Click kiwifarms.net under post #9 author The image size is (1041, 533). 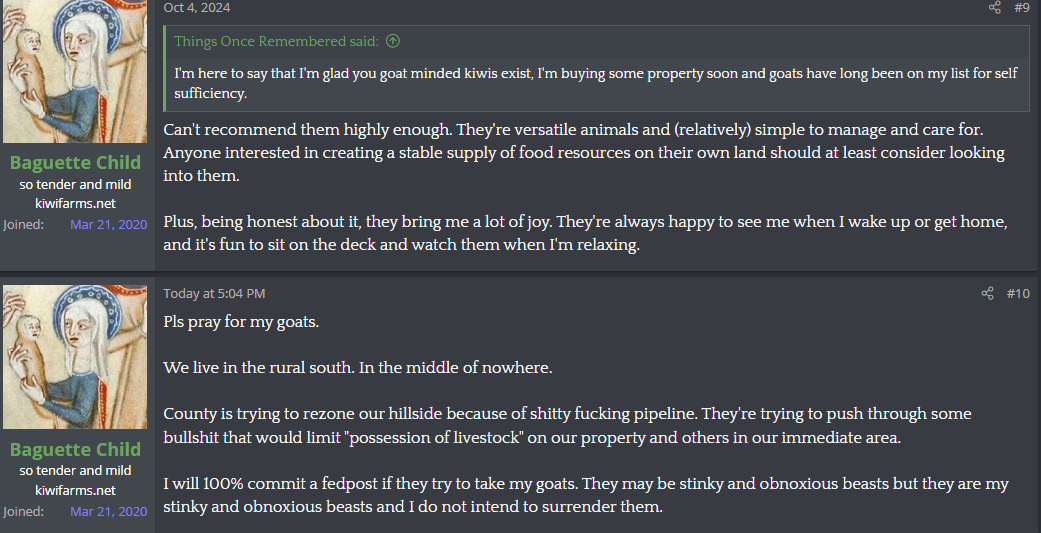(75, 203)
